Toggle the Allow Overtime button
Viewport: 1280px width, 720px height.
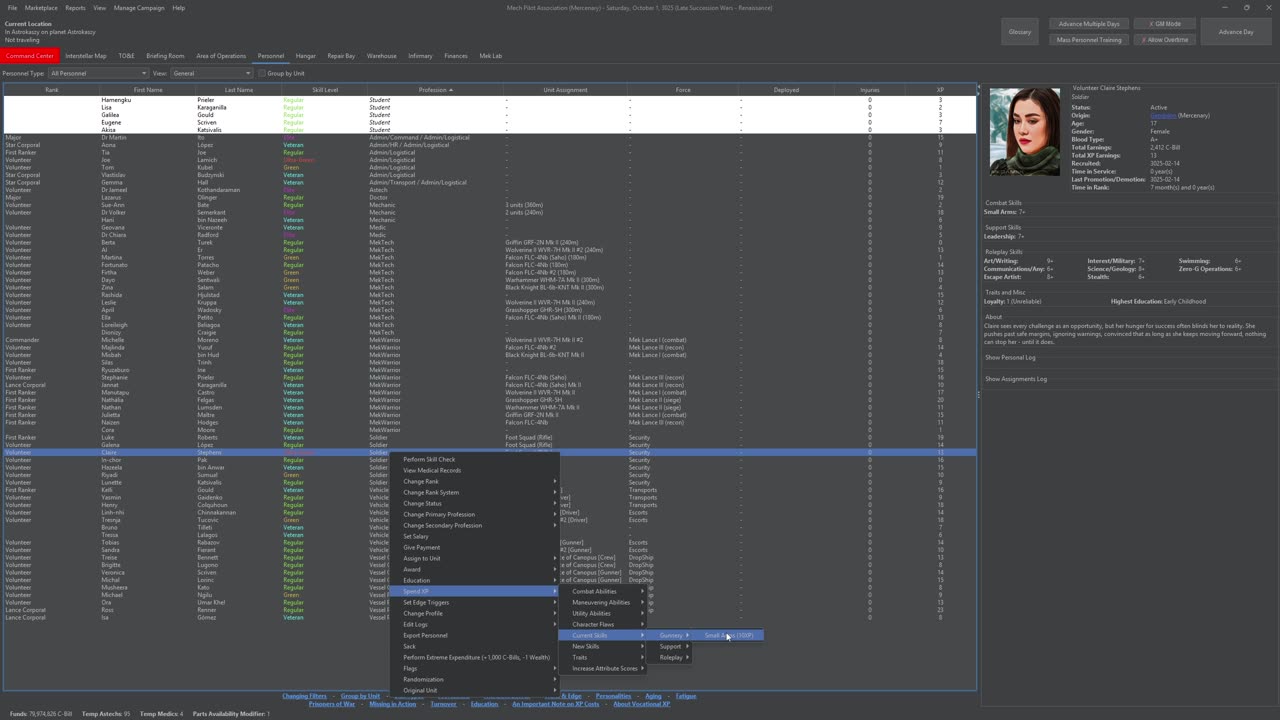[1165, 40]
